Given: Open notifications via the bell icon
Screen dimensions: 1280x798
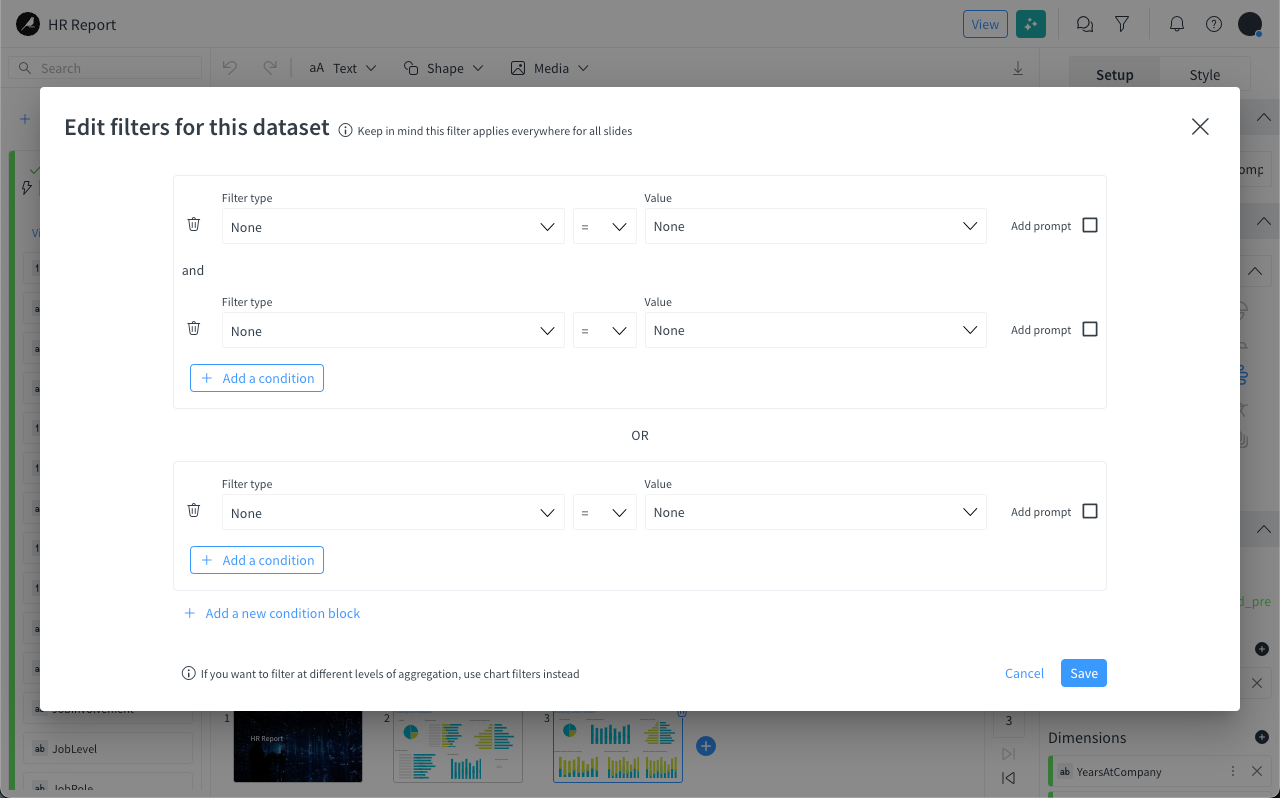Looking at the screenshot, I should pos(1176,24).
